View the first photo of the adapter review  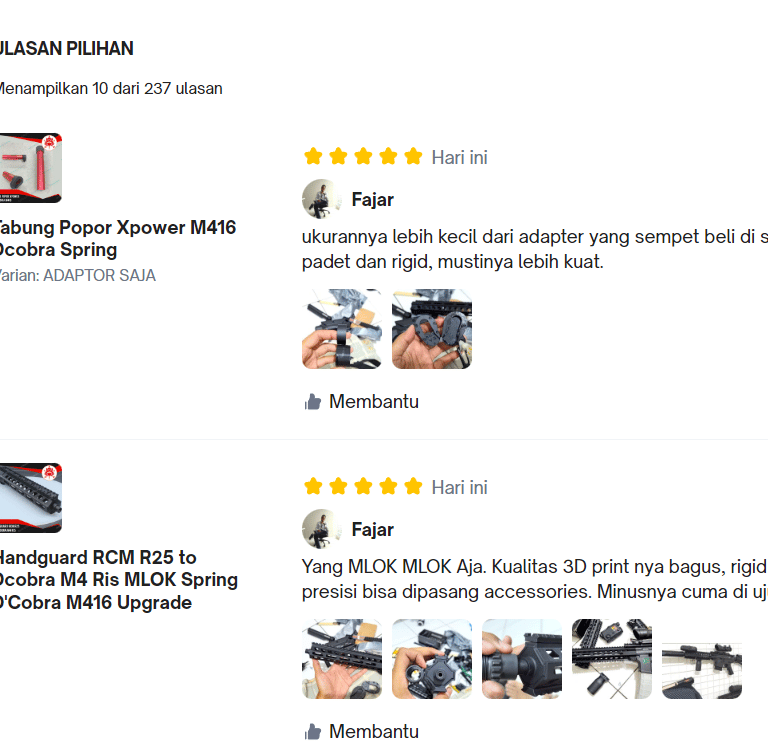click(x=342, y=329)
